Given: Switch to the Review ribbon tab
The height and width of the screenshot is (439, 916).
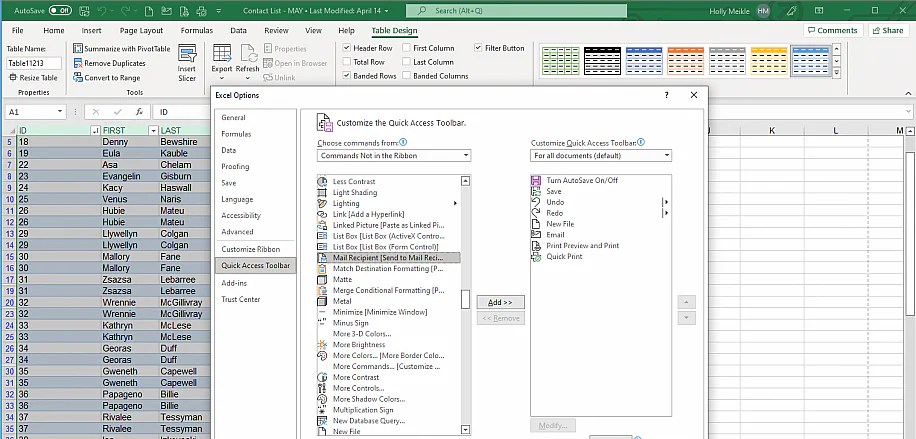Looking at the screenshot, I should [276, 30].
